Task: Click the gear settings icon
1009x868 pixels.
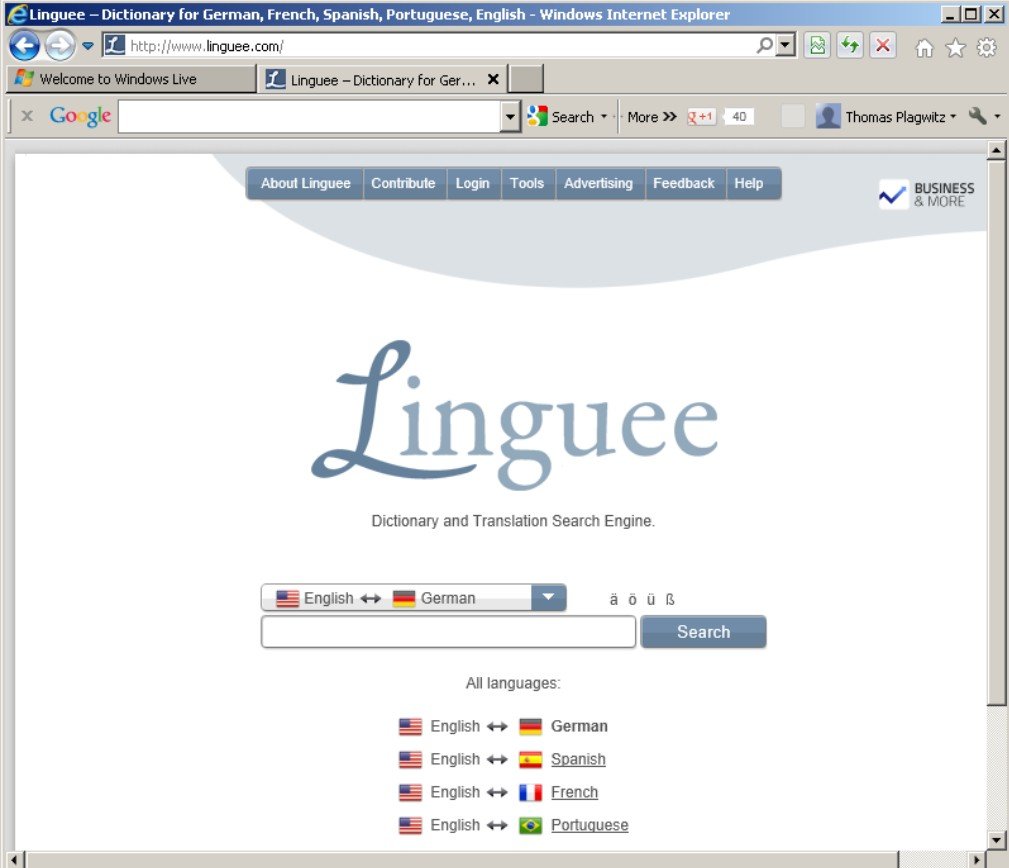Action: coord(985,46)
